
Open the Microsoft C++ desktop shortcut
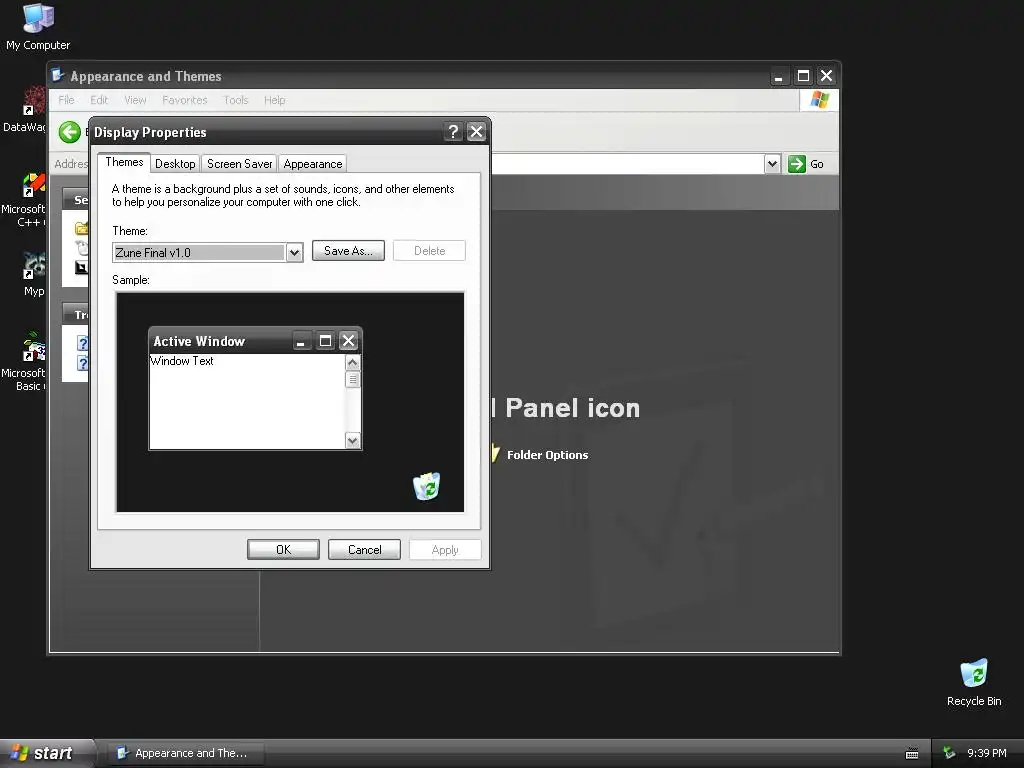[25, 200]
